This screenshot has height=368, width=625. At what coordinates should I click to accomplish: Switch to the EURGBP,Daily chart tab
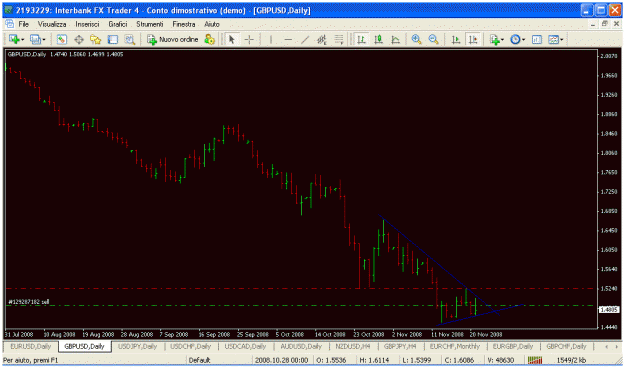pos(513,346)
